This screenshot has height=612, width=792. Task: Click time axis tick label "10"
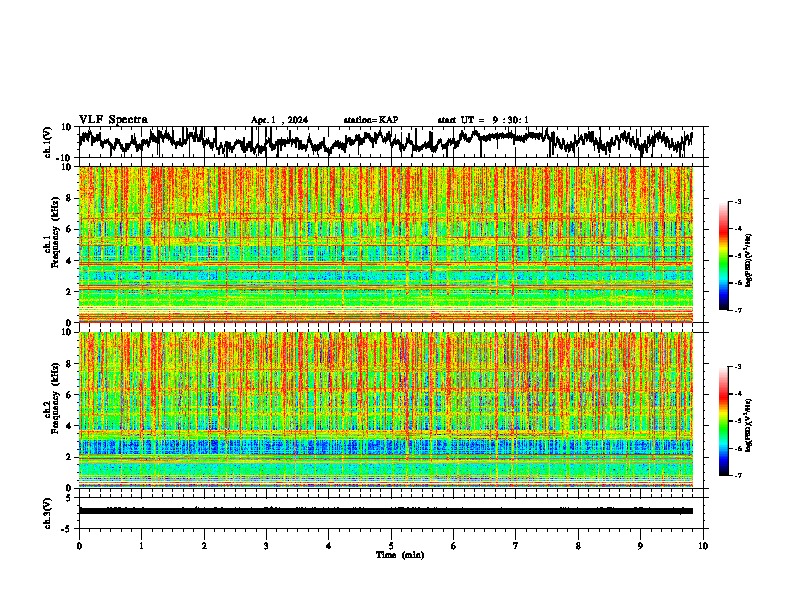point(703,546)
